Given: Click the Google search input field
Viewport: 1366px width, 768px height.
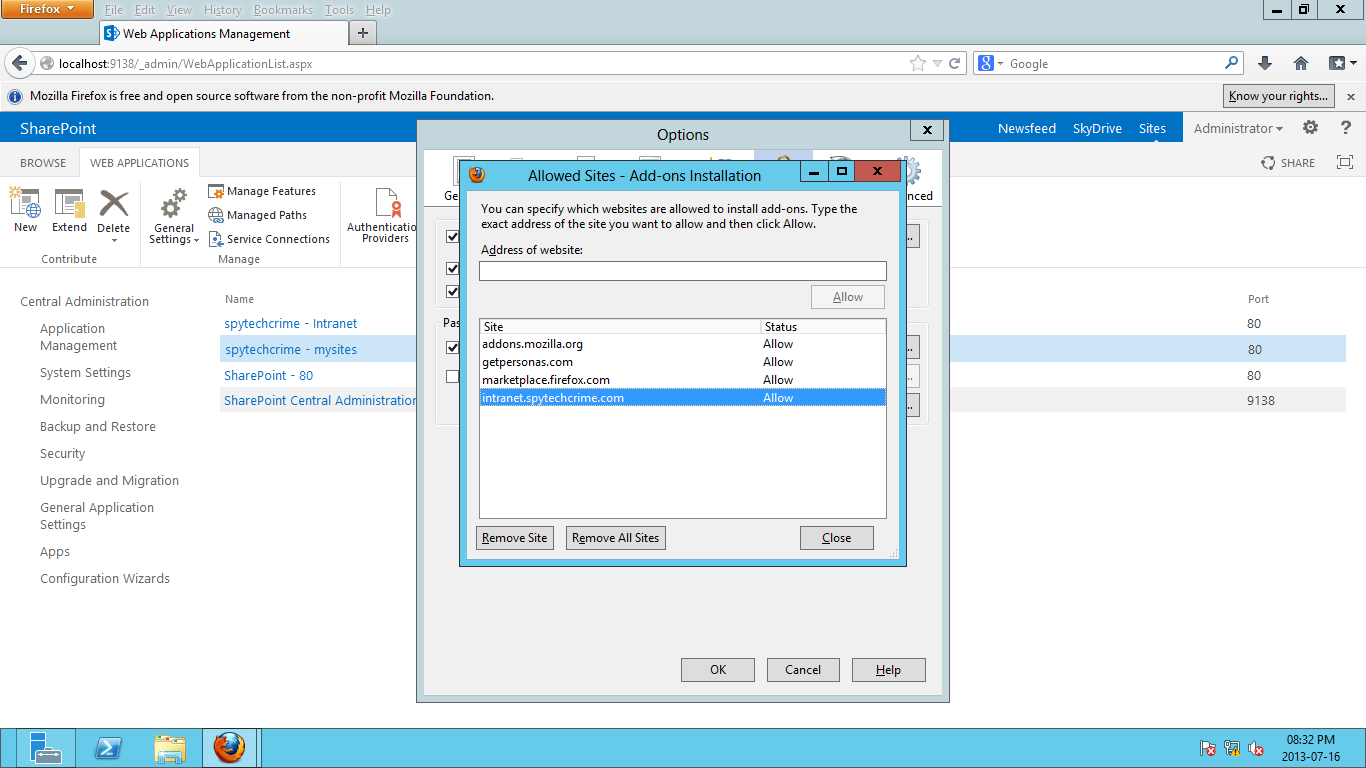Looking at the screenshot, I should tap(1115, 63).
